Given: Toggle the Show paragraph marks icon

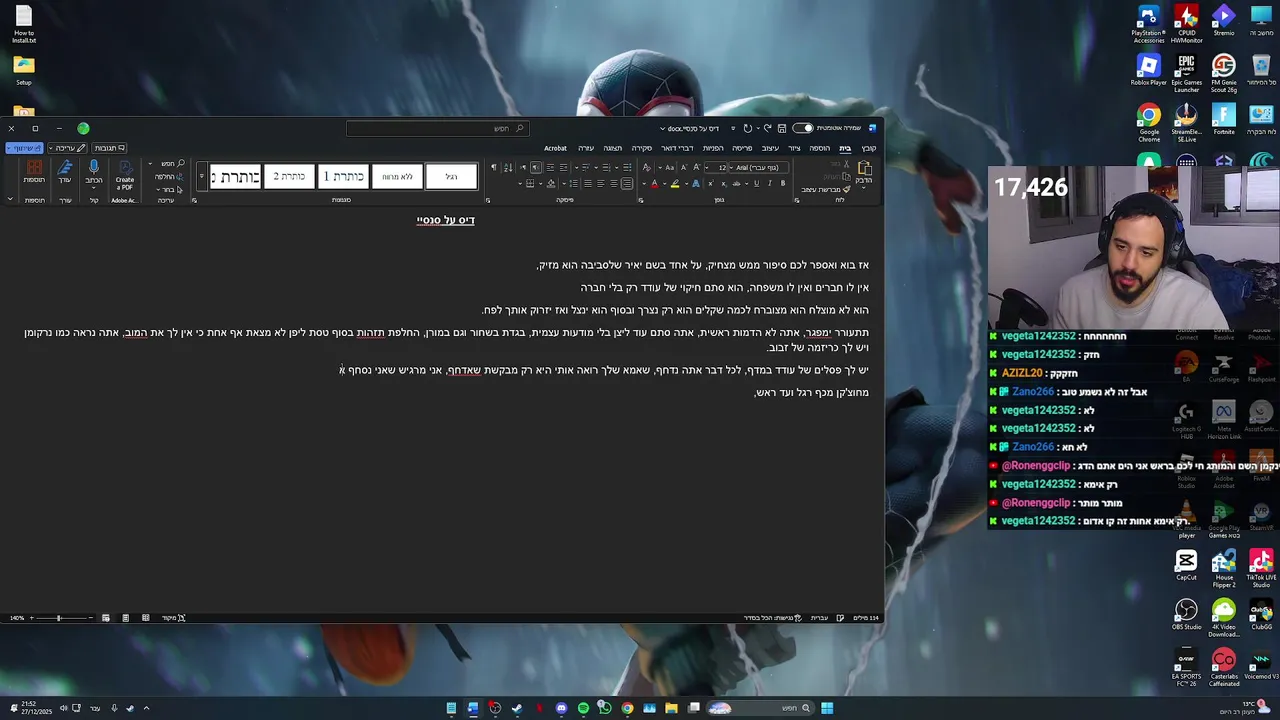Looking at the screenshot, I should click(494, 168).
